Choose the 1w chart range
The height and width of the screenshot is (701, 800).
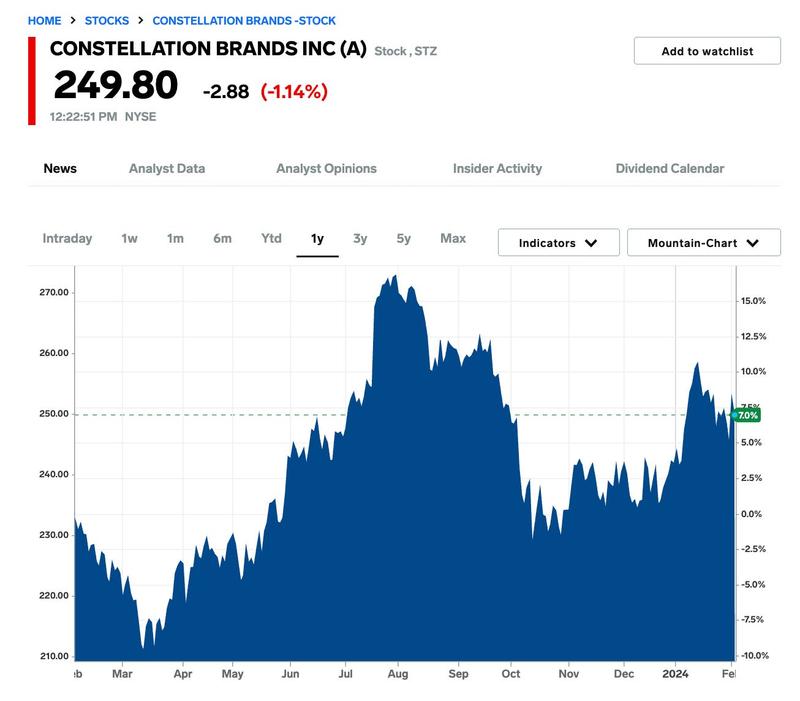pyautogui.click(x=130, y=238)
